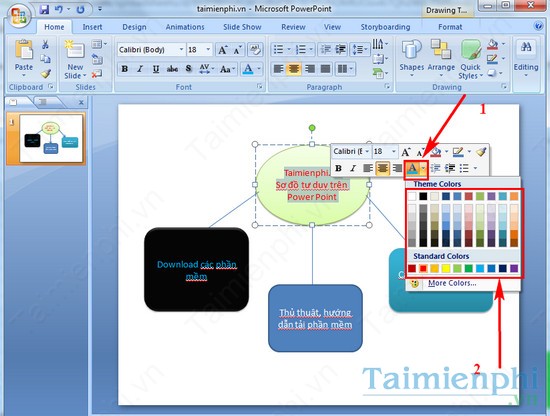Open the Storyboarding tab
This screenshot has width=550, height=416.
[x=385, y=27]
